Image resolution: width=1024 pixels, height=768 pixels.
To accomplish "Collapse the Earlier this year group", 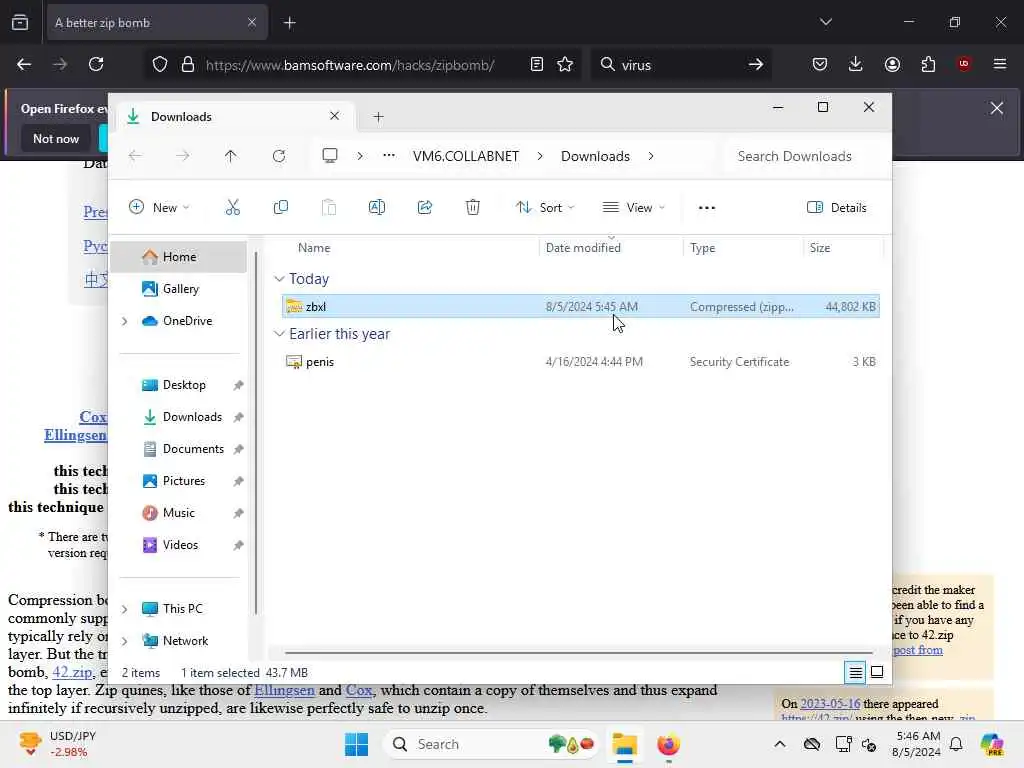I will click(x=279, y=334).
